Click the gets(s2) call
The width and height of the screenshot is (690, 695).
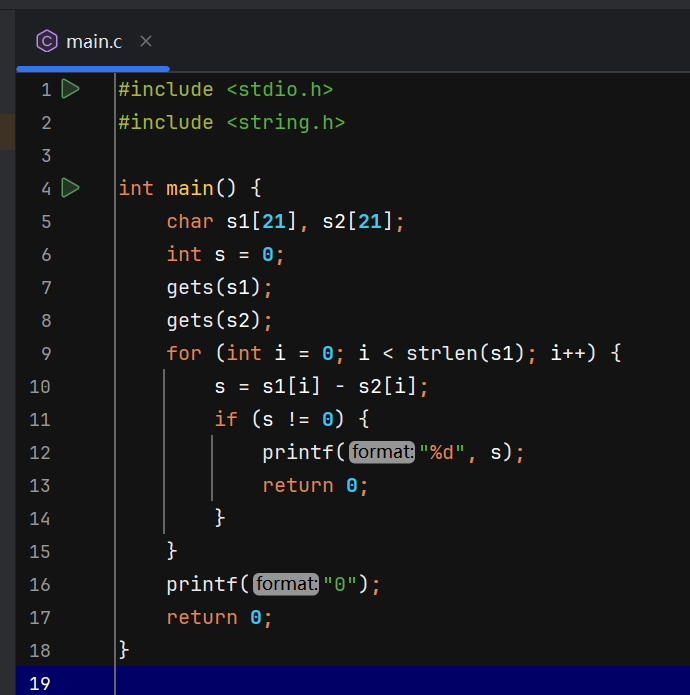(214, 320)
